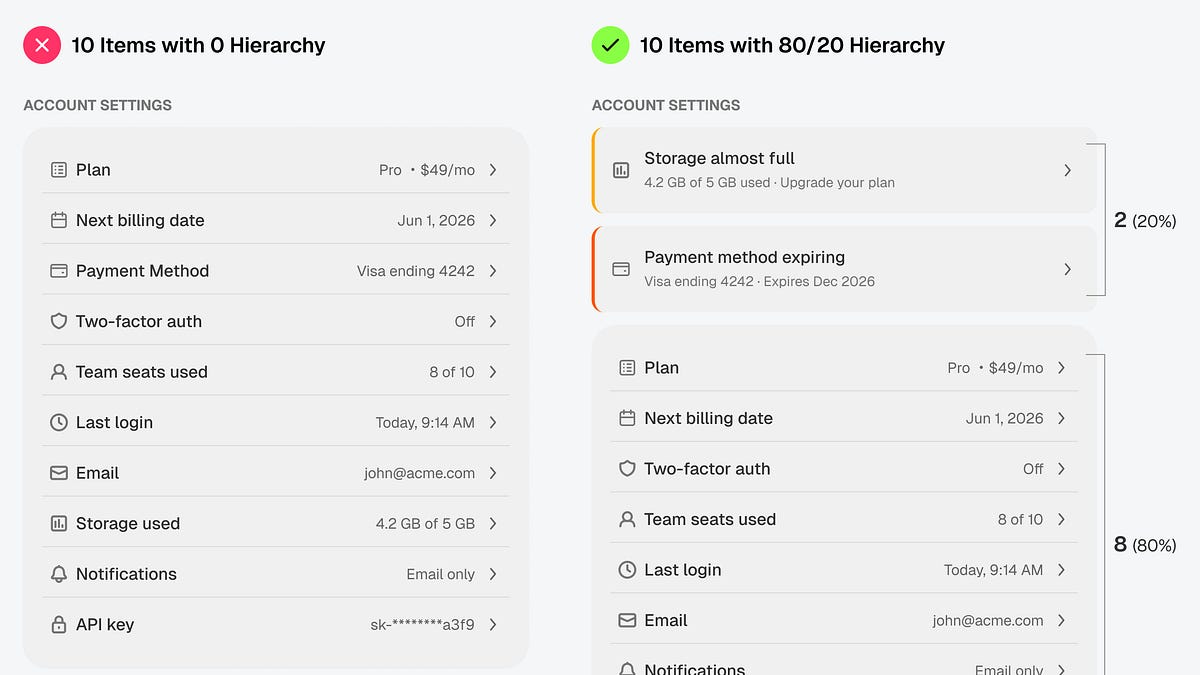This screenshot has height=675, width=1200.
Task: Click '8 of 10' in the 80/20 Hierarchy list
Action: point(1020,520)
